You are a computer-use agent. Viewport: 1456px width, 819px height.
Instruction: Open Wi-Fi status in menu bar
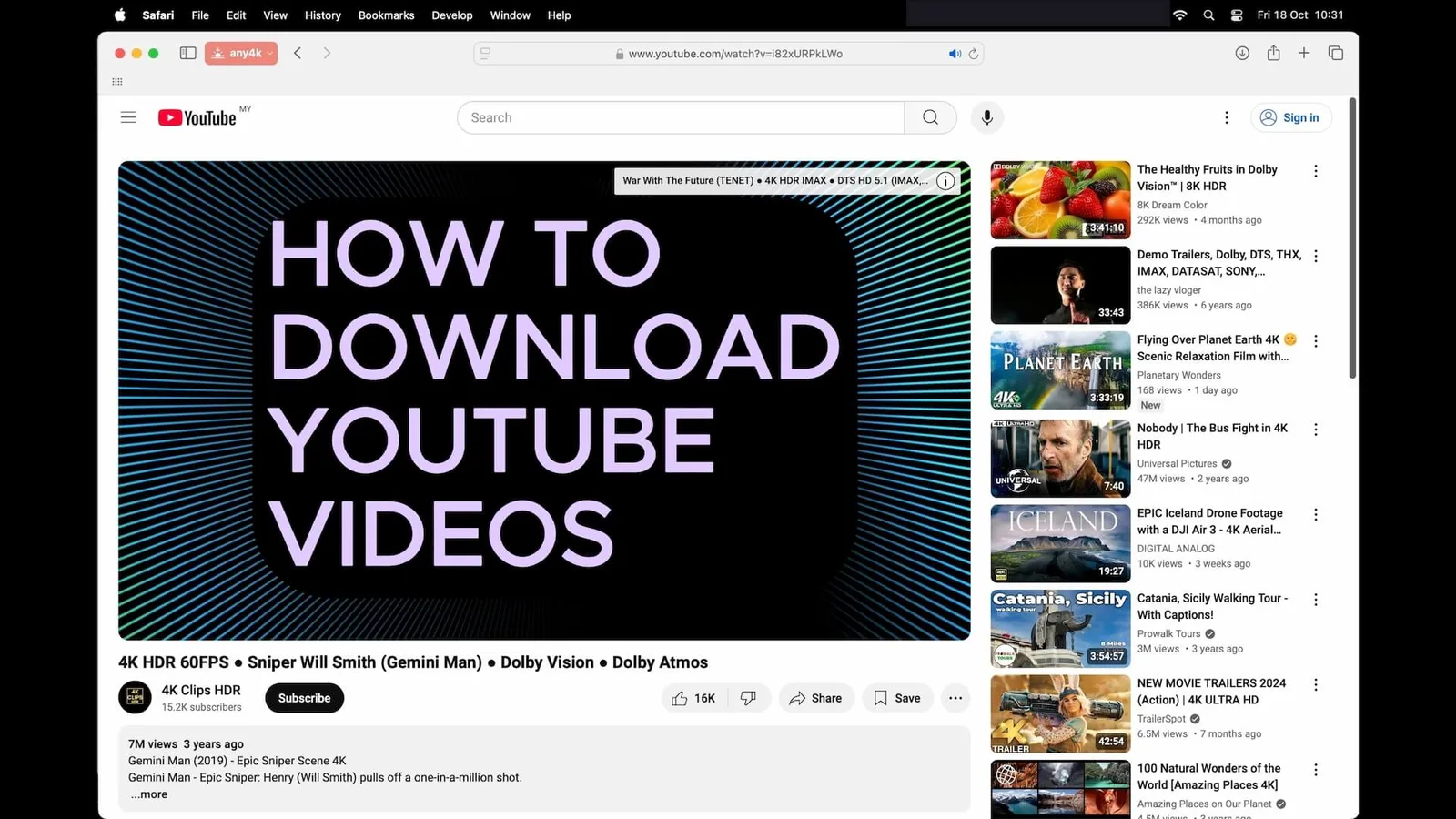point(1180,15)
